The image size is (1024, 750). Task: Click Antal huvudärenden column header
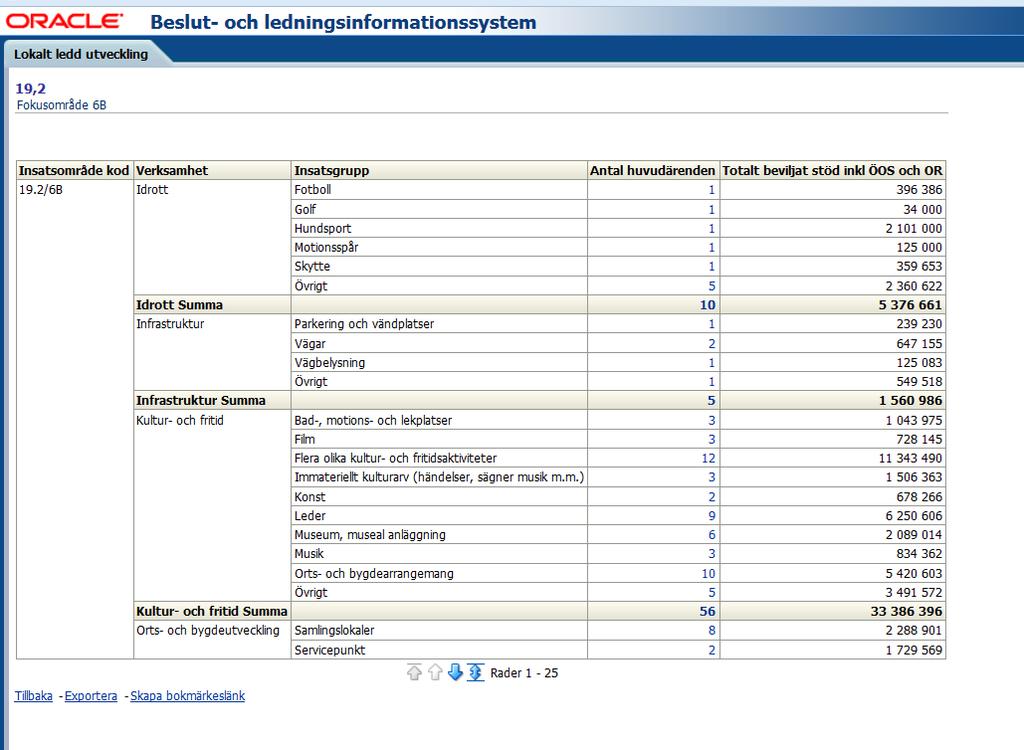653,171
